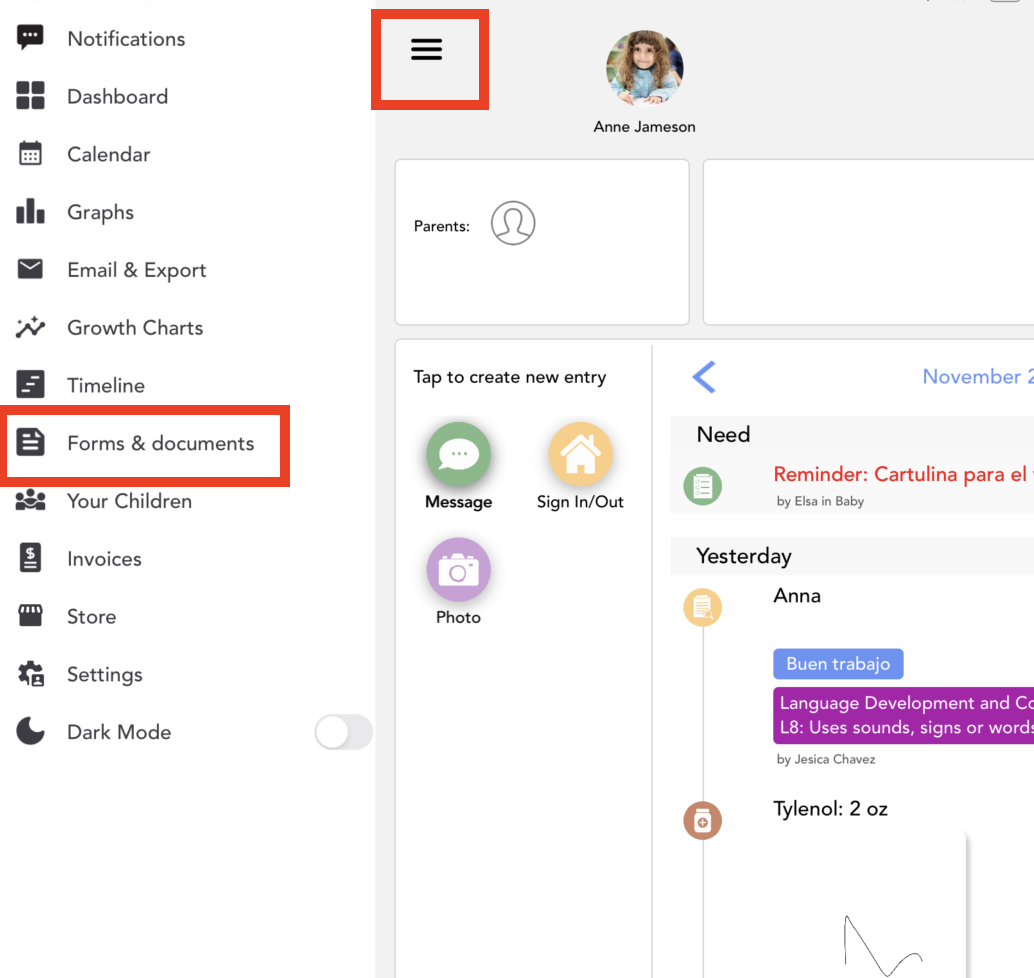Click the yellow observation icon beside Anna
This screenshot has width=1034, height=978.
coord(702,607)
